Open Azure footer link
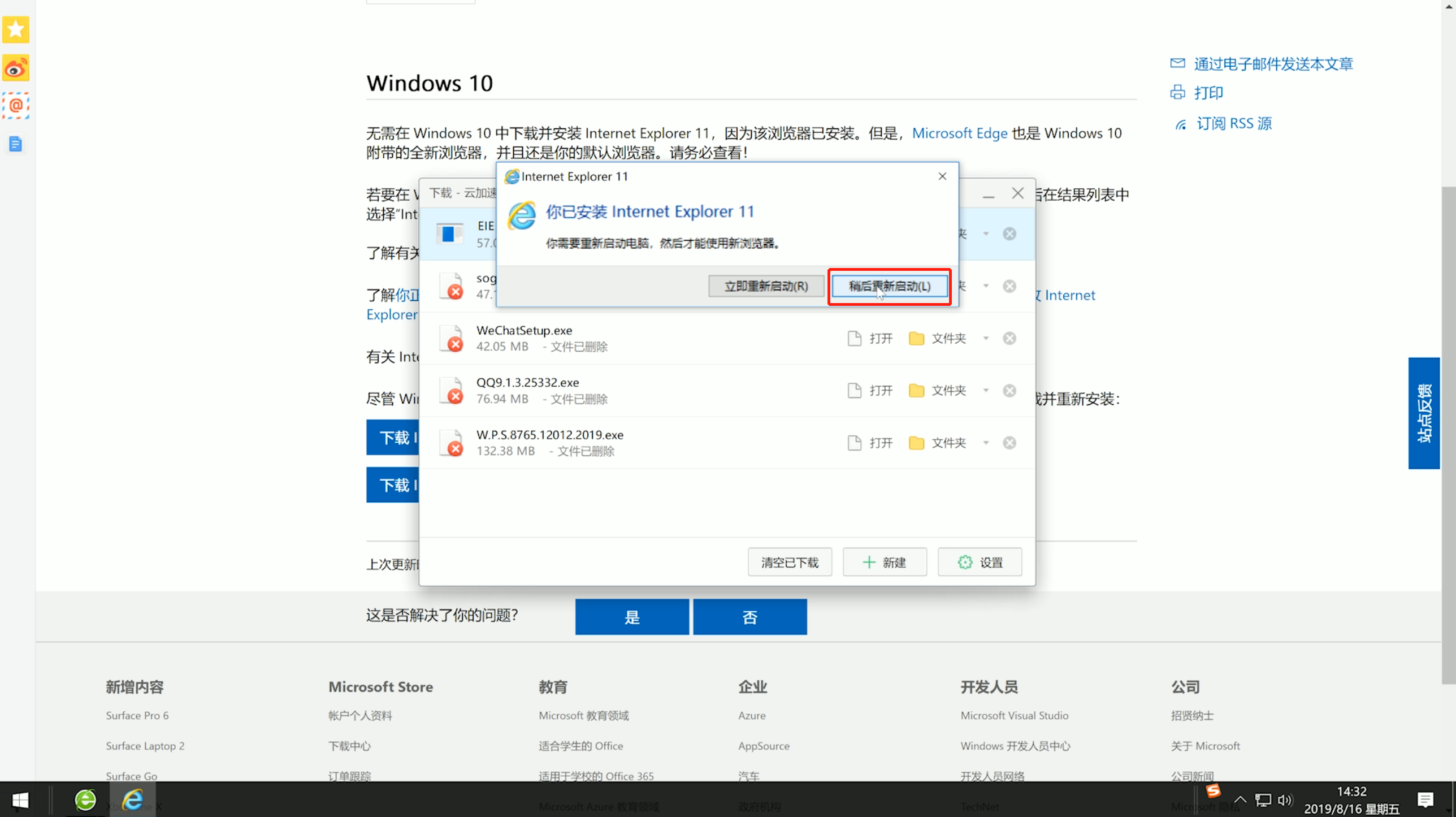The height and width of the screenshot is (817, 1456). tap(752, 716)
